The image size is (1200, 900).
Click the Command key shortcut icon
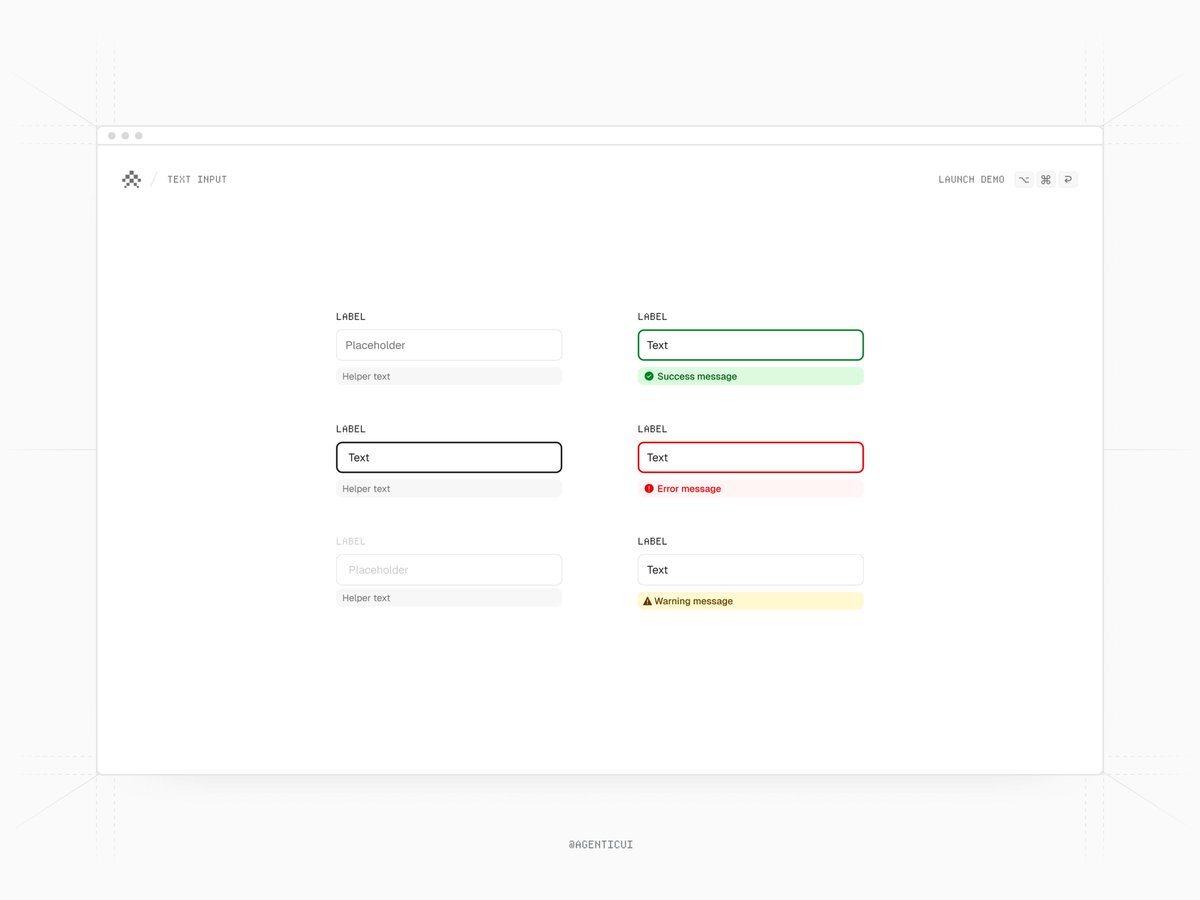click(1046, 179)
